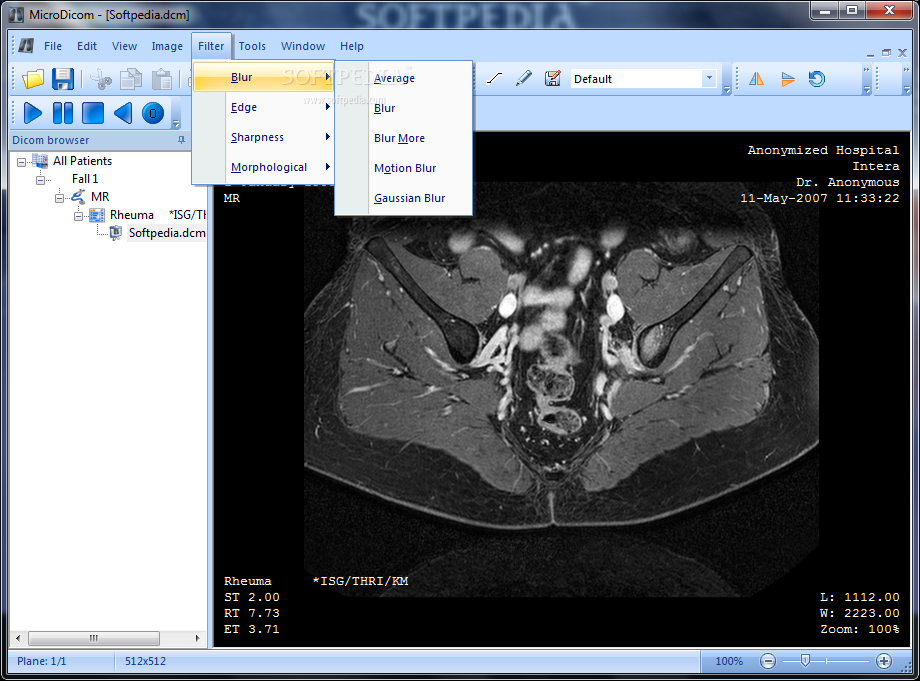Screen dimensions: 920x681
Task: Open the Edit menu
Action: tap(87, 46)
